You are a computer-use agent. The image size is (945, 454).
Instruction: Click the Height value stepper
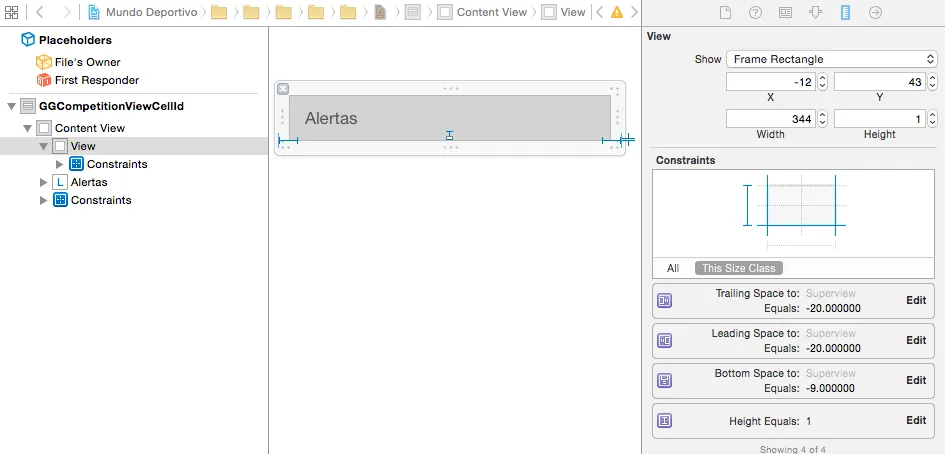pyautogui.click(x=932, y=119)
